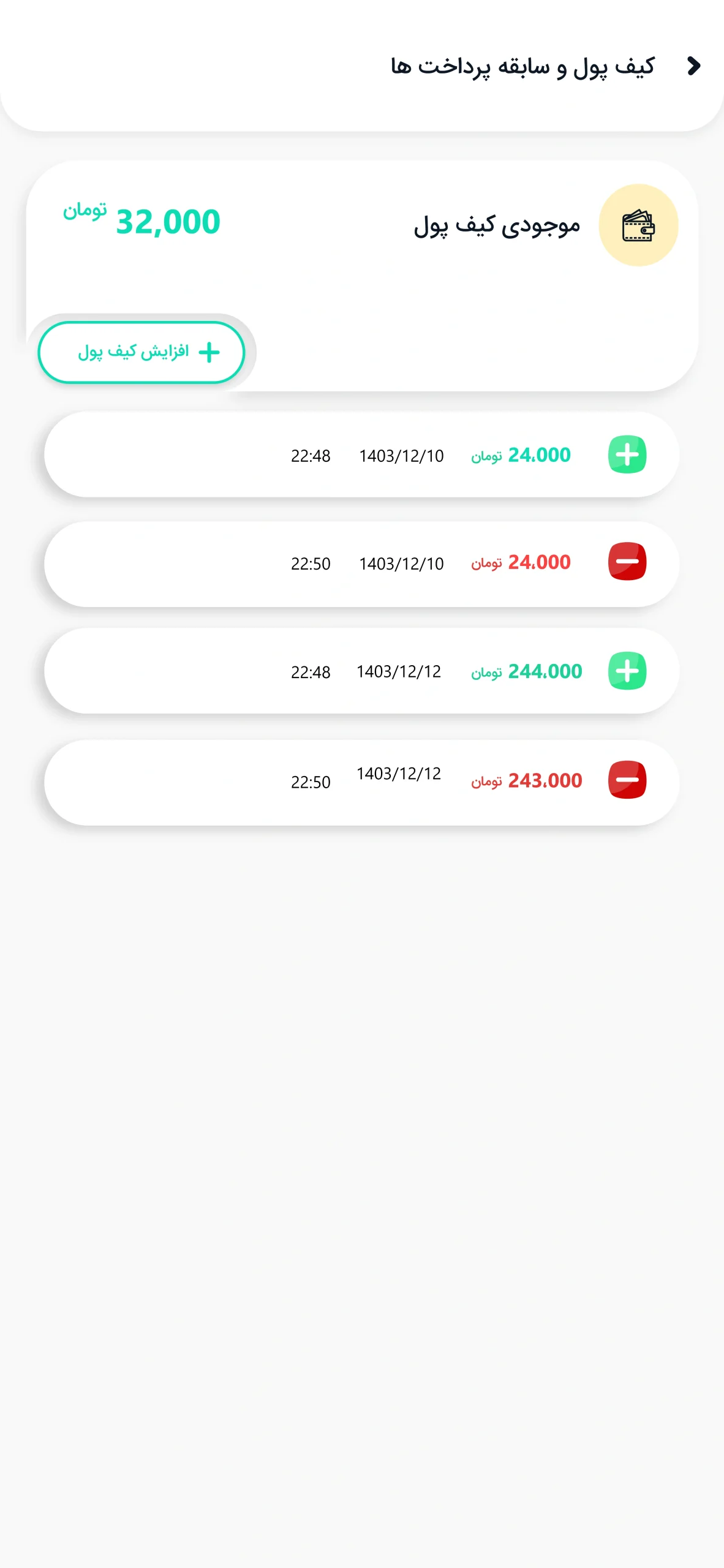Click the red 243,000 تومان amount
This screenshot has width=724, height=1568.
tap(526, 780)
